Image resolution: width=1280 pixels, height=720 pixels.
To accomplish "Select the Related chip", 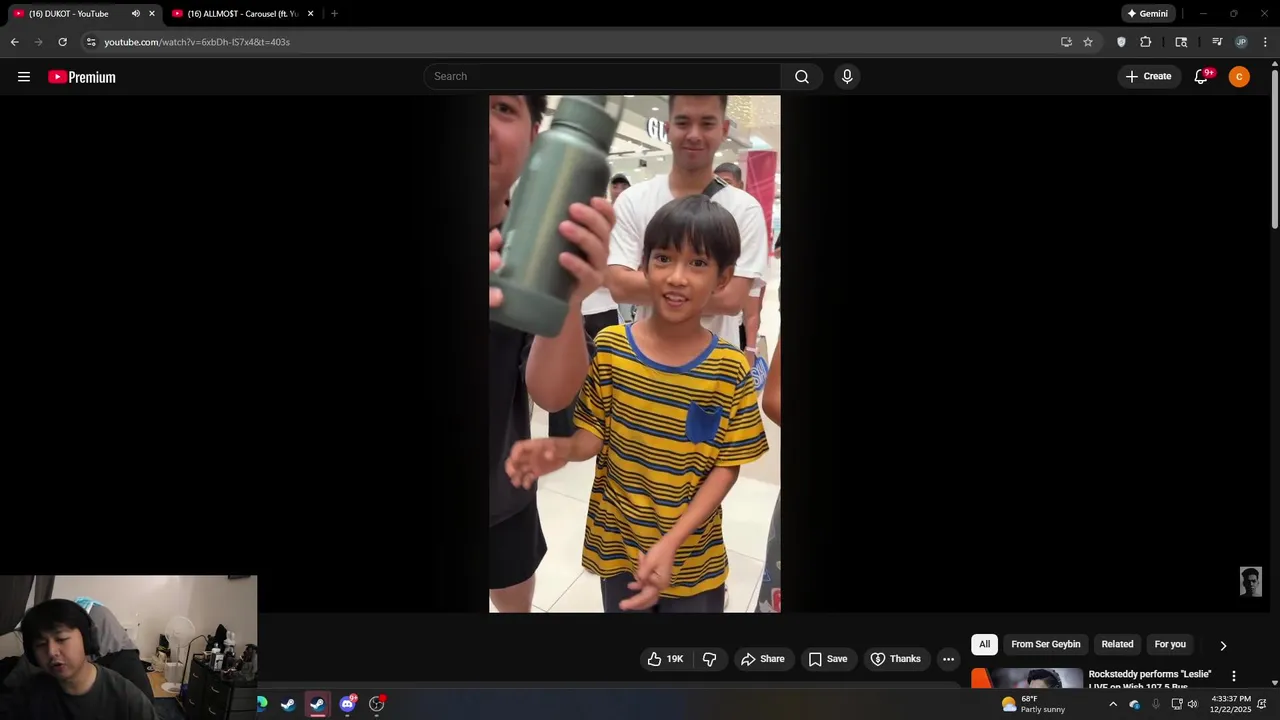I will point(1117,644).
